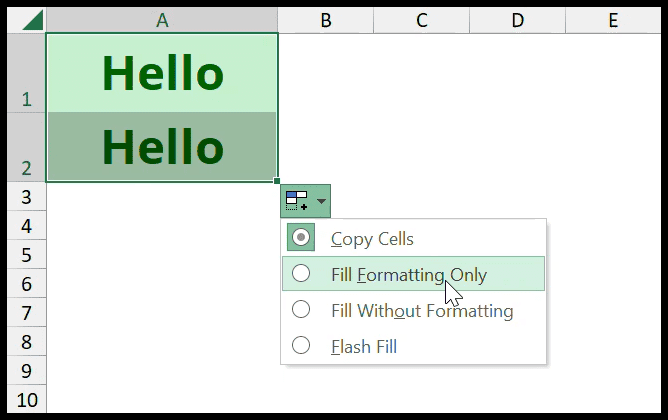Select the column D header
The width and height of the screenshot is (668, 420).
pyautogui.click(x=518, y=20)
